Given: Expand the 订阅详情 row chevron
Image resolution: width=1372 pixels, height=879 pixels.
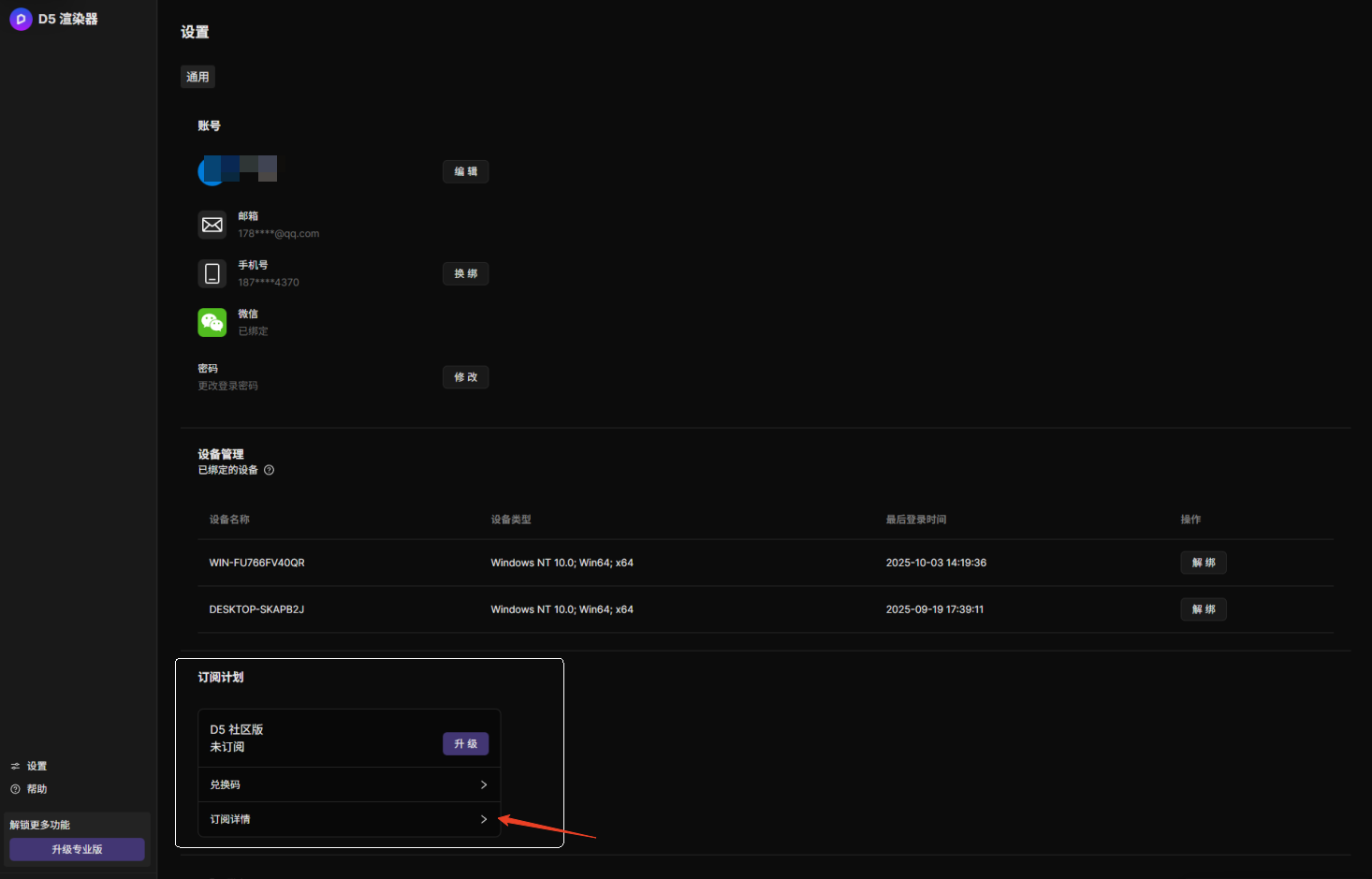Looking at the screenshot, I should point(484,819).
